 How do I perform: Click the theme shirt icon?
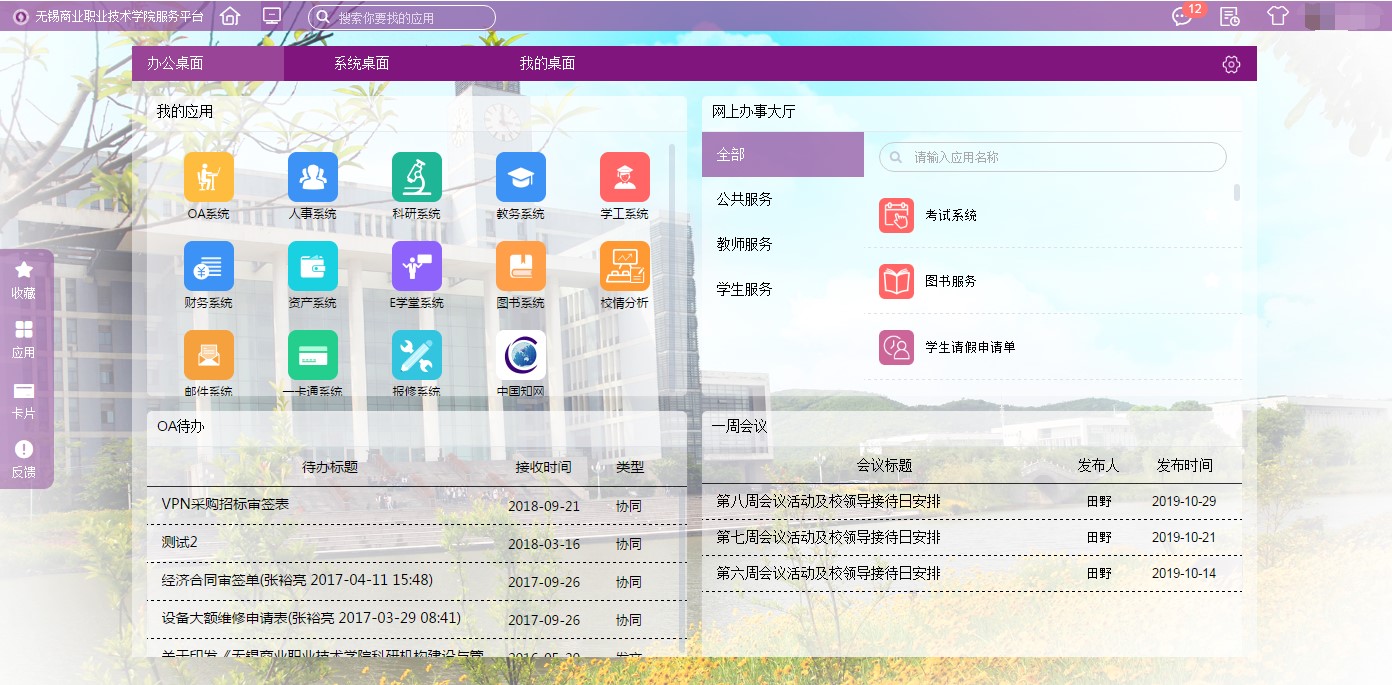[x=1278, y=16]
